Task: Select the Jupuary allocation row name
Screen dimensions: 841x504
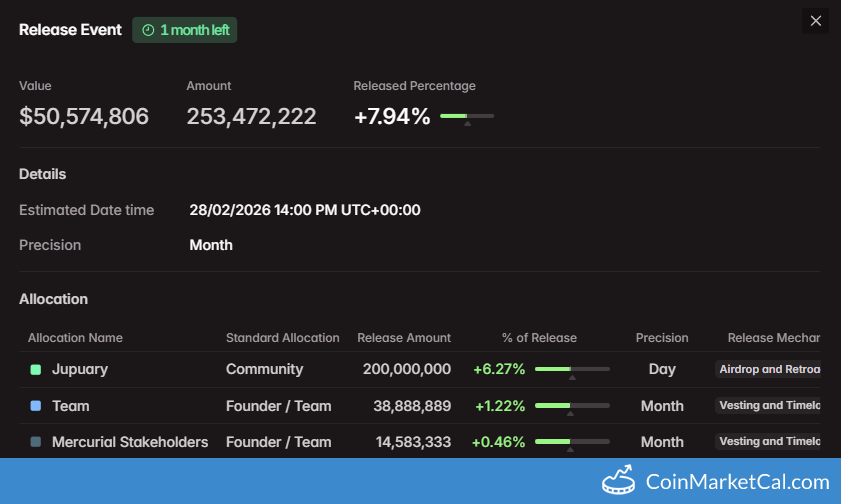Action: (x=80, y=369)
